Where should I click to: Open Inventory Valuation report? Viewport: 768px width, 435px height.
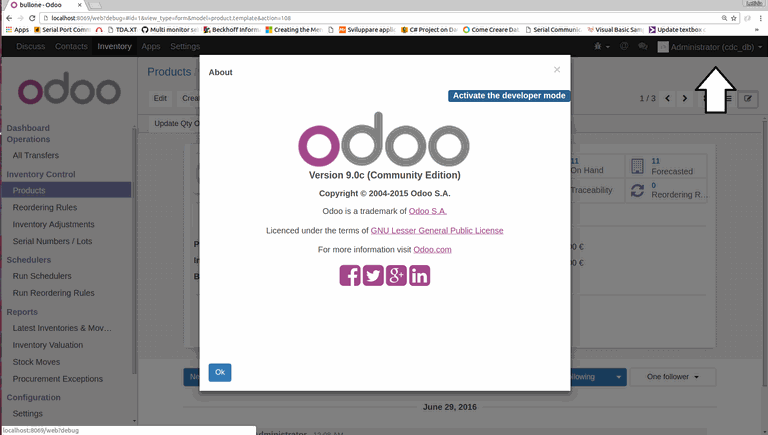point(48,345)
